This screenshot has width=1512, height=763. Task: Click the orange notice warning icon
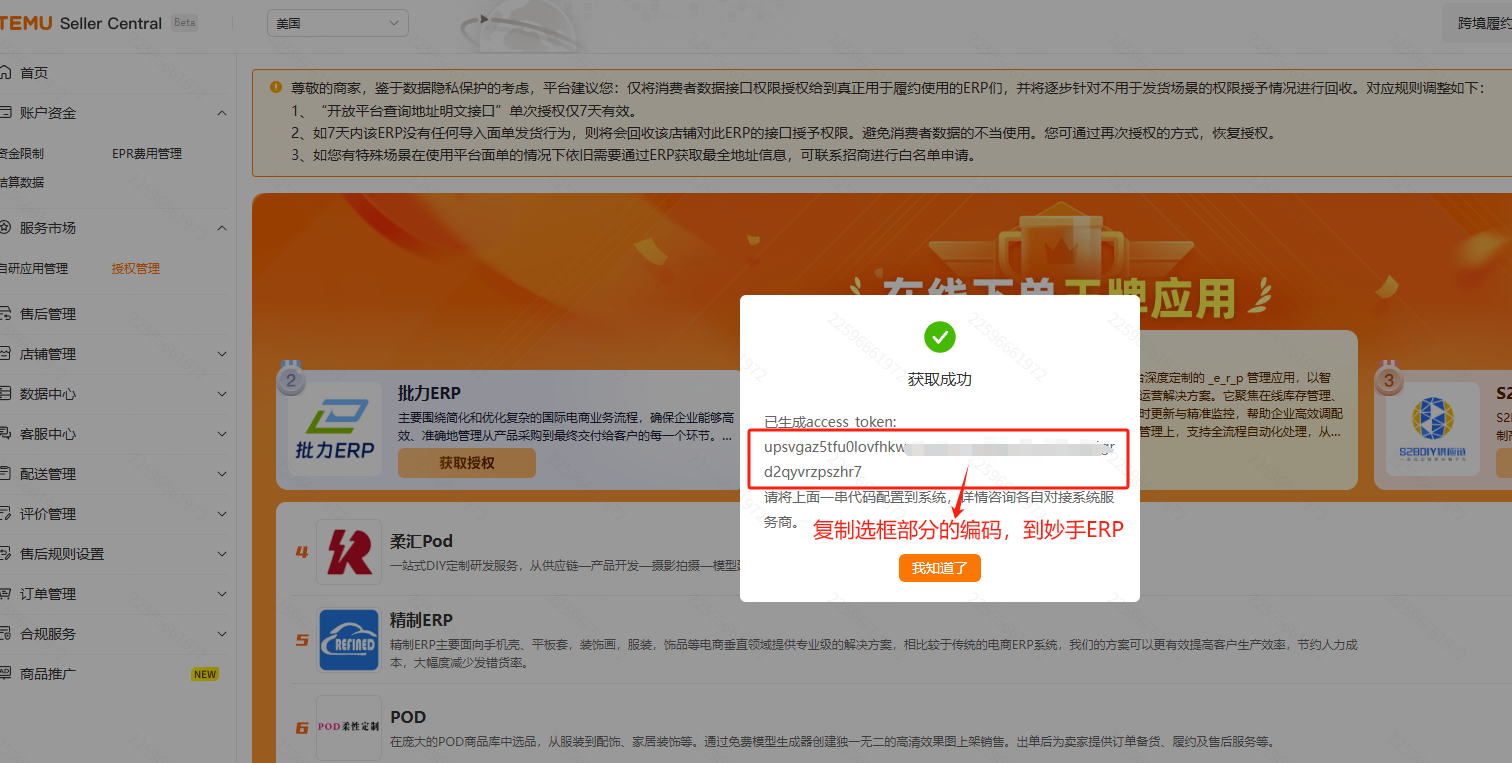[276, 87]
